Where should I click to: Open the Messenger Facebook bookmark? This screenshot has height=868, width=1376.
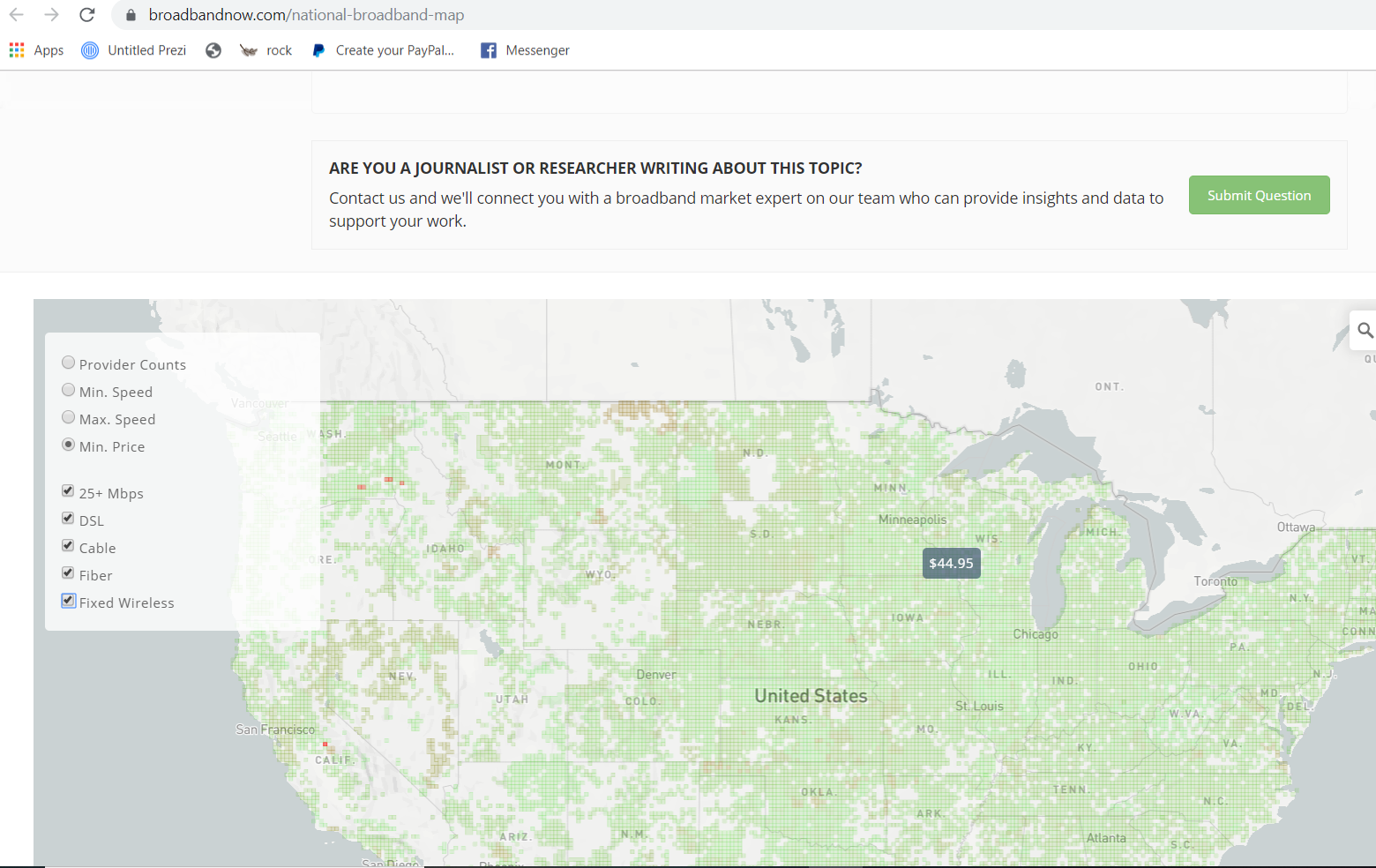pos(525,50)
